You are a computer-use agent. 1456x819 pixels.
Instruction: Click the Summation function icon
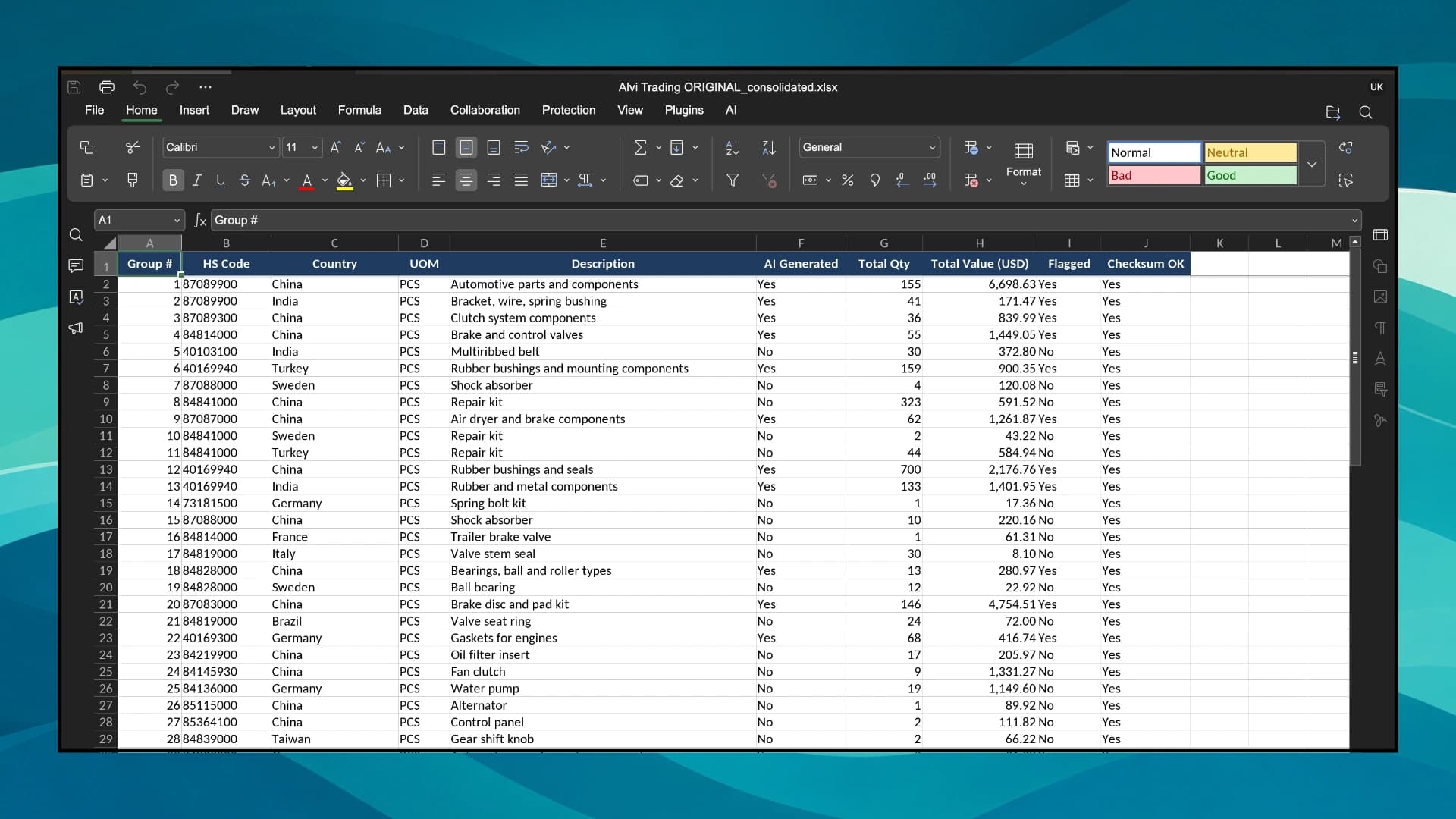pyautogui.click(x=641, y=147)
